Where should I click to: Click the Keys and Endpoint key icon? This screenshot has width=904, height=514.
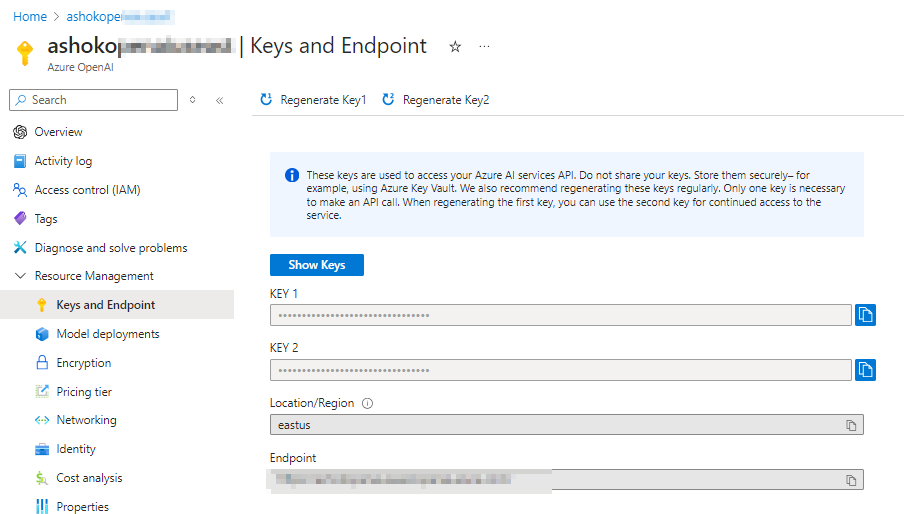(42, 305)
